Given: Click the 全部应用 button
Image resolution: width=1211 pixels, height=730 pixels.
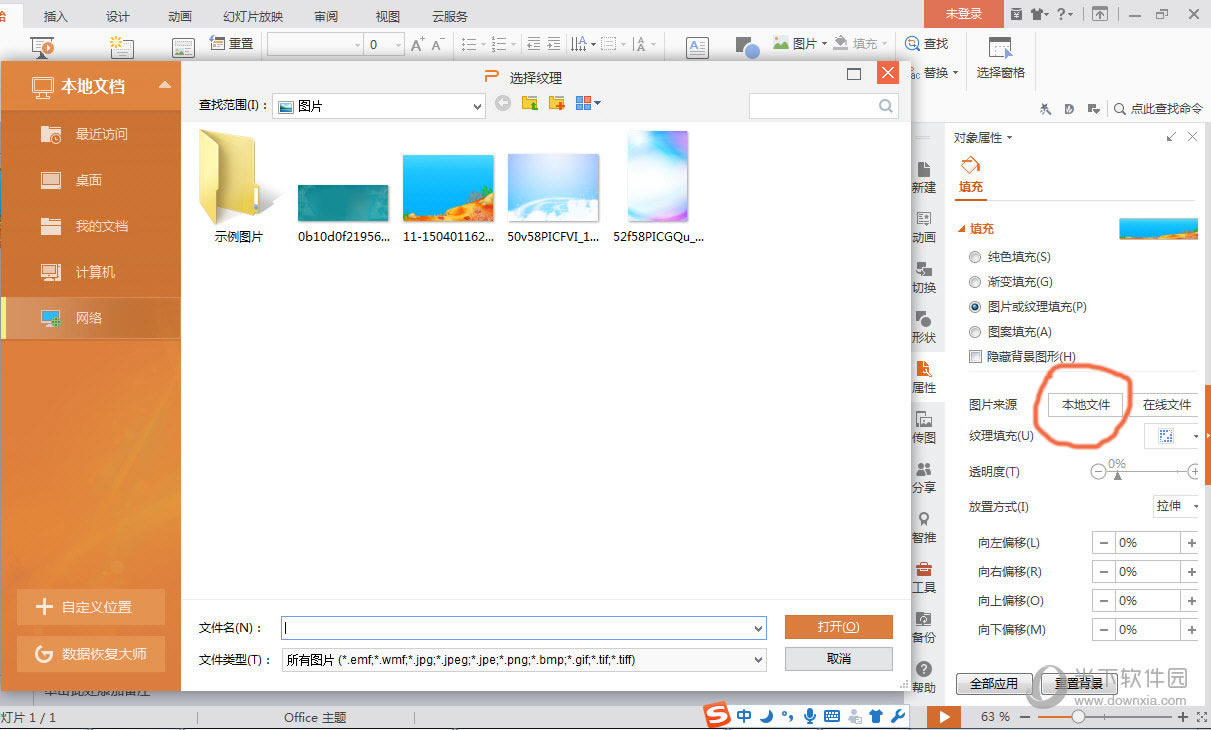Looking at the screenshot, I should coord(993,684).
